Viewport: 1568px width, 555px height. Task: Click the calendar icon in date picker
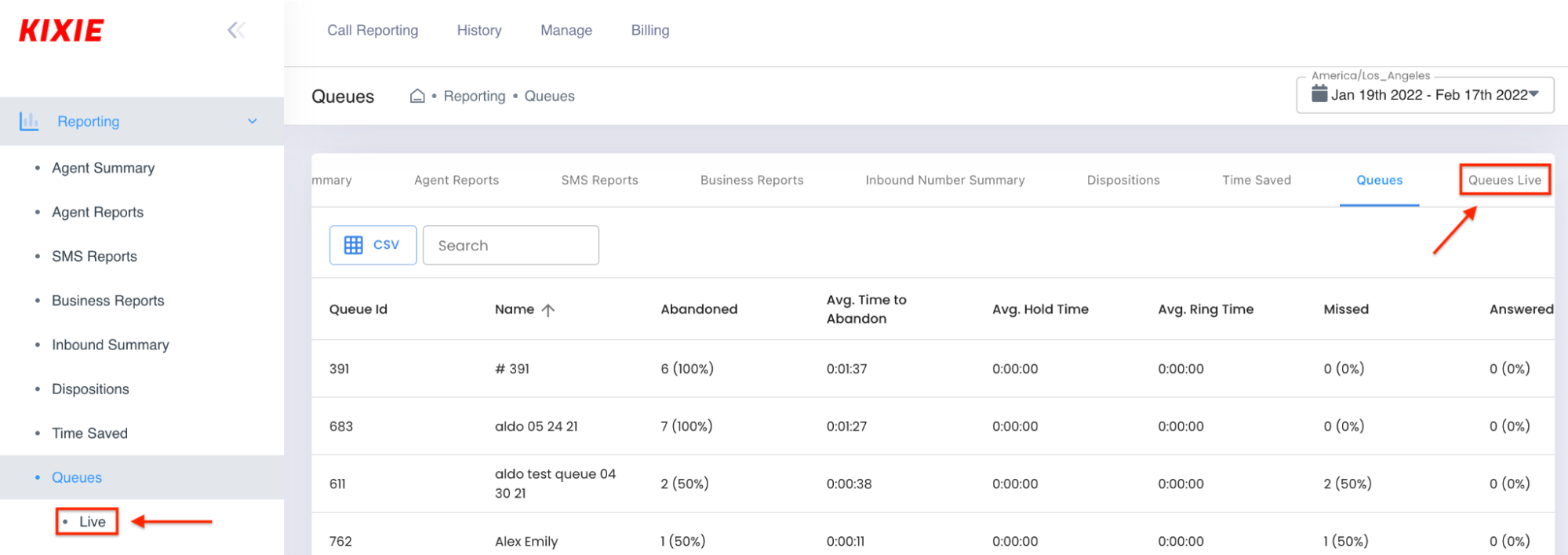1319,94
